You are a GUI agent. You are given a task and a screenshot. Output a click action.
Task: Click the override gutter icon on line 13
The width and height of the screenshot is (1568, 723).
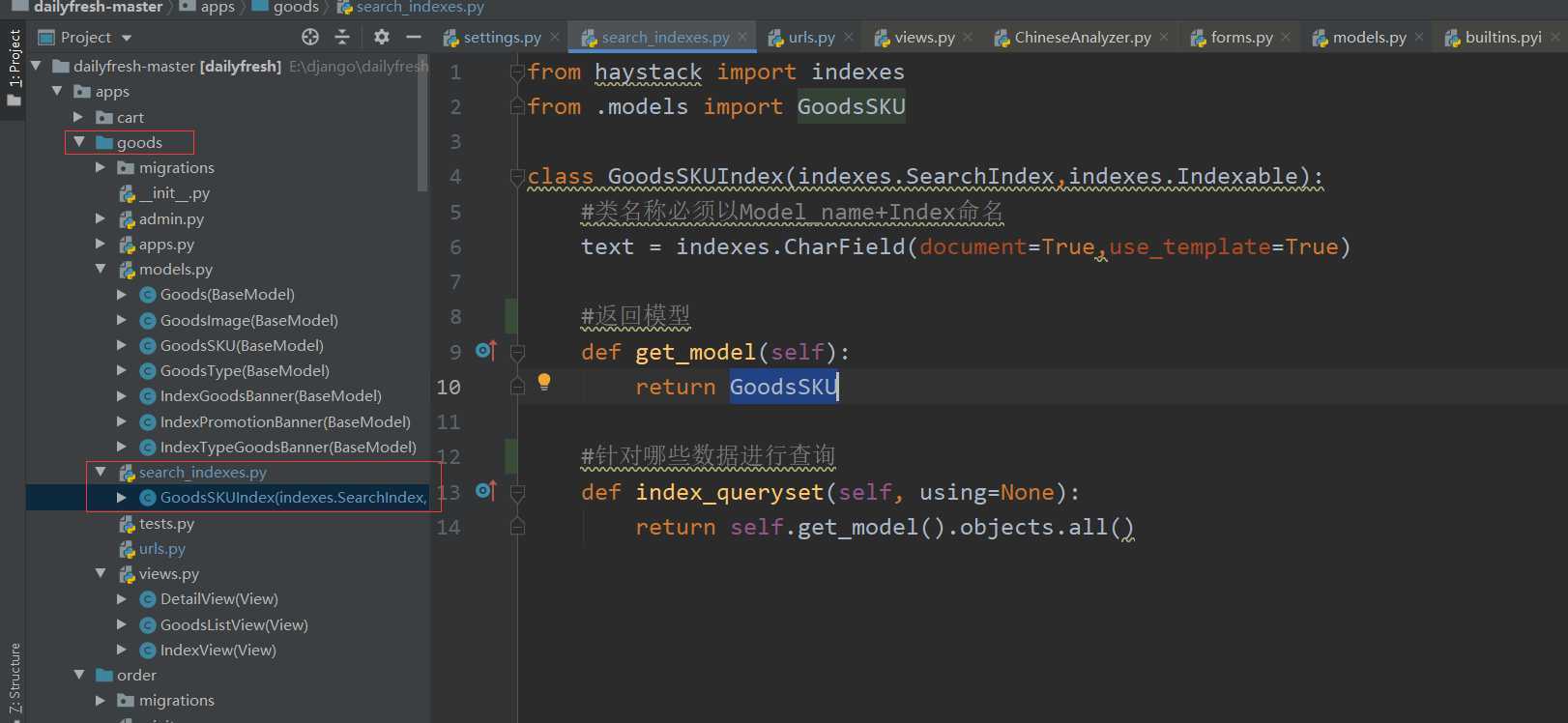click(486, 491)
